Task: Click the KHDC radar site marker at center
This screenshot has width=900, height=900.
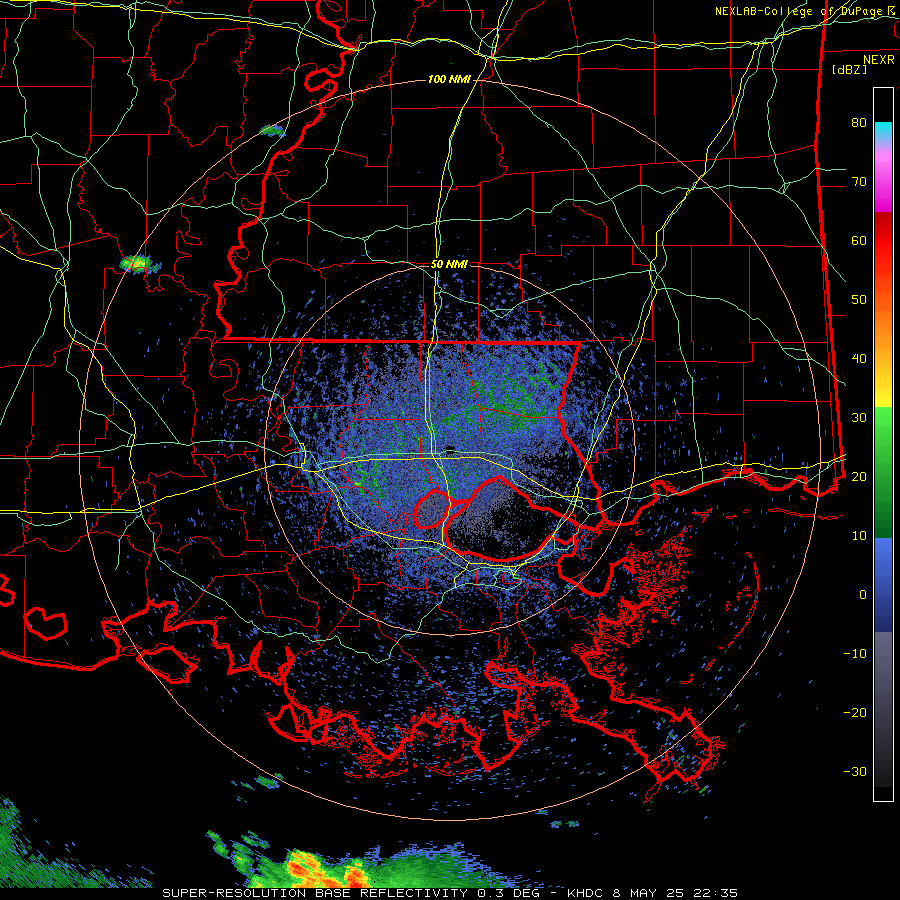Action: (450, 449)
